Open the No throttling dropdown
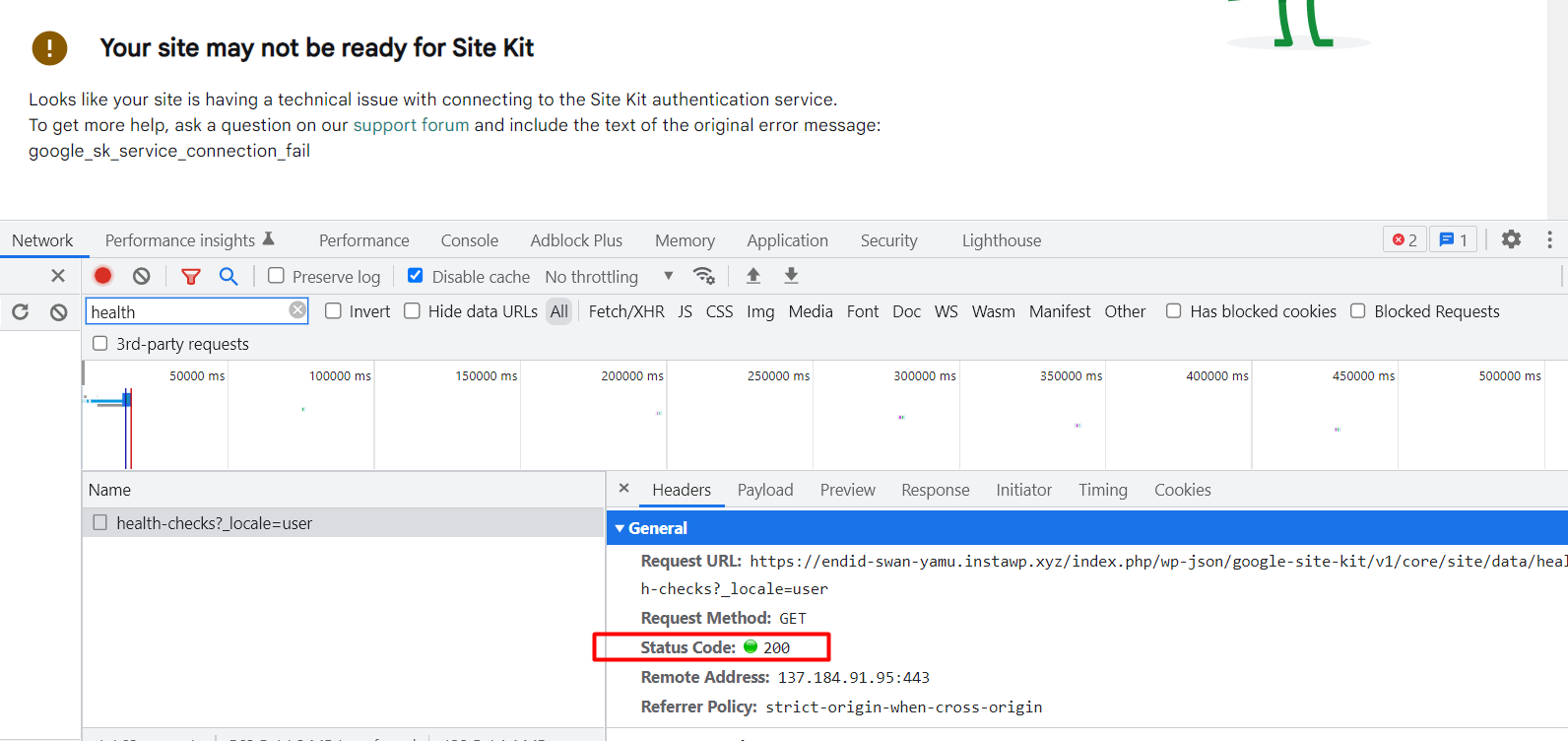 point(609,277)
